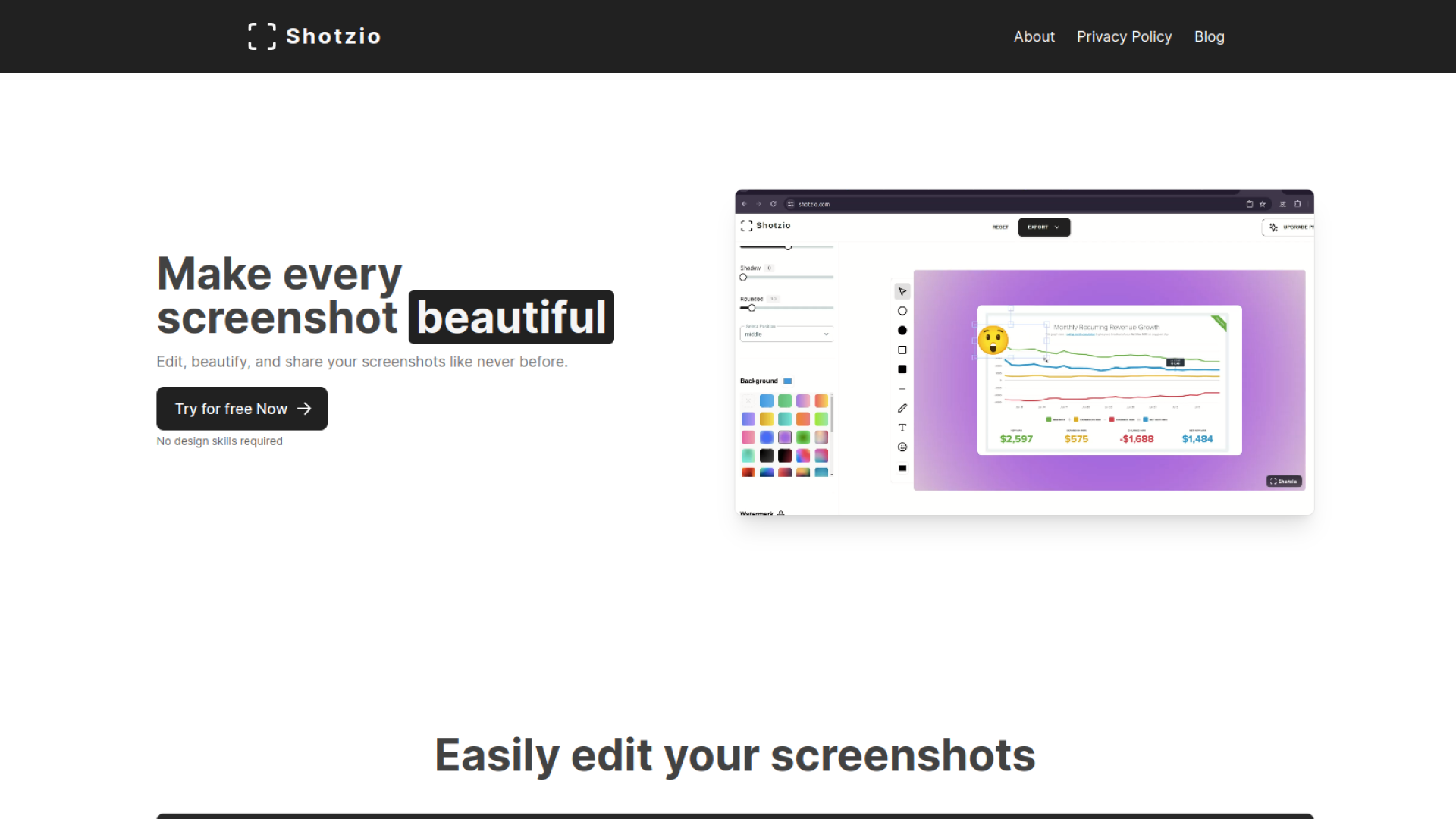The width and height of the screenshot is (1456, 819).
Task: Choose the outlined square tool in the preview
Action: click(x=902, y=350)
